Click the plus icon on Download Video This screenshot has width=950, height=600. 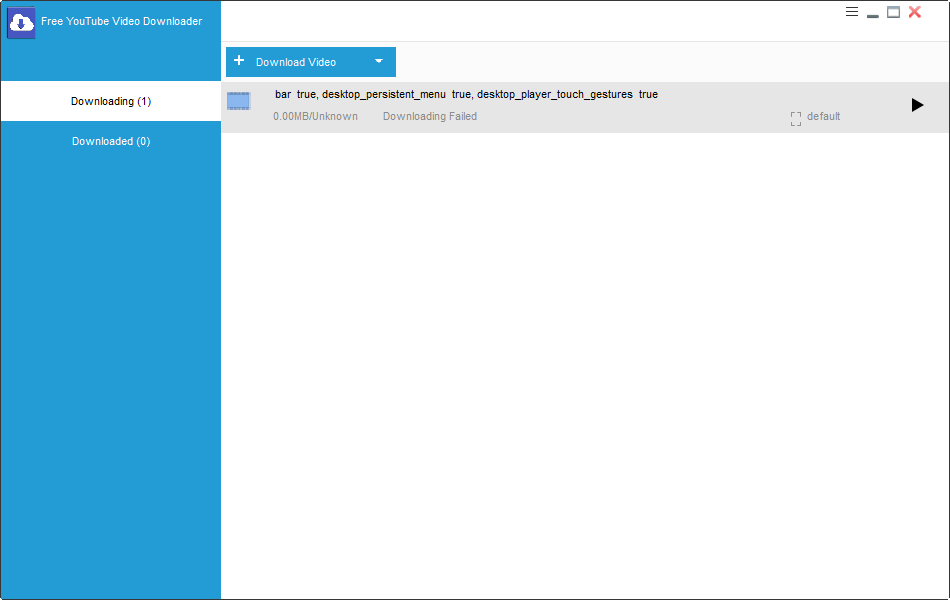(239, 61)
